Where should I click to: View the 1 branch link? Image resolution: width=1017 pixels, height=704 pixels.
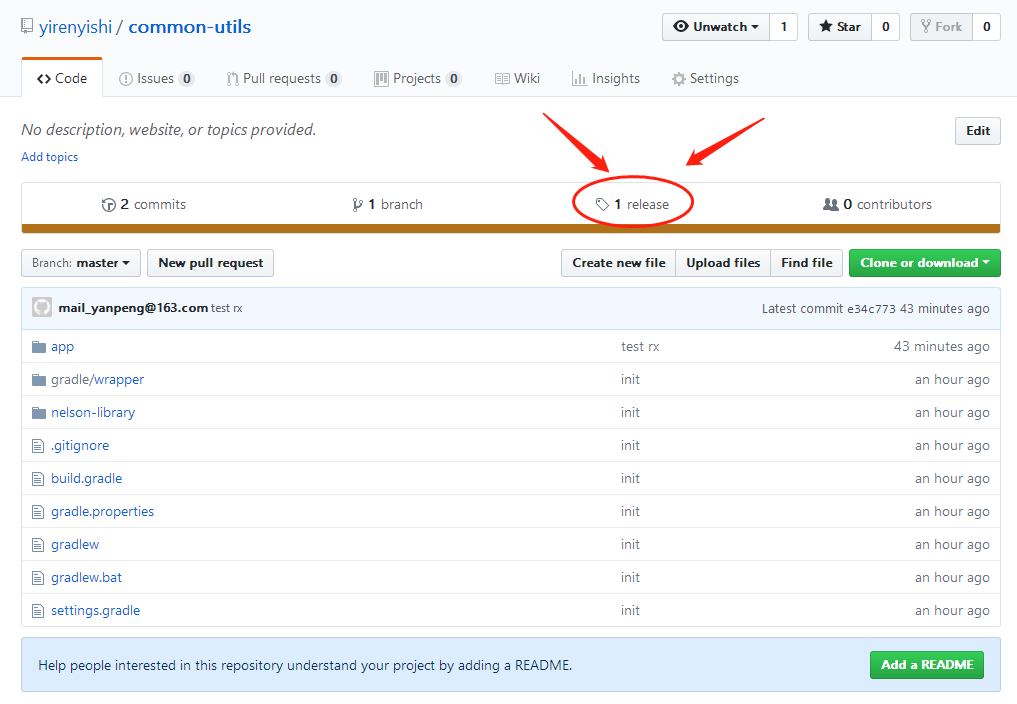pos(387,205)
